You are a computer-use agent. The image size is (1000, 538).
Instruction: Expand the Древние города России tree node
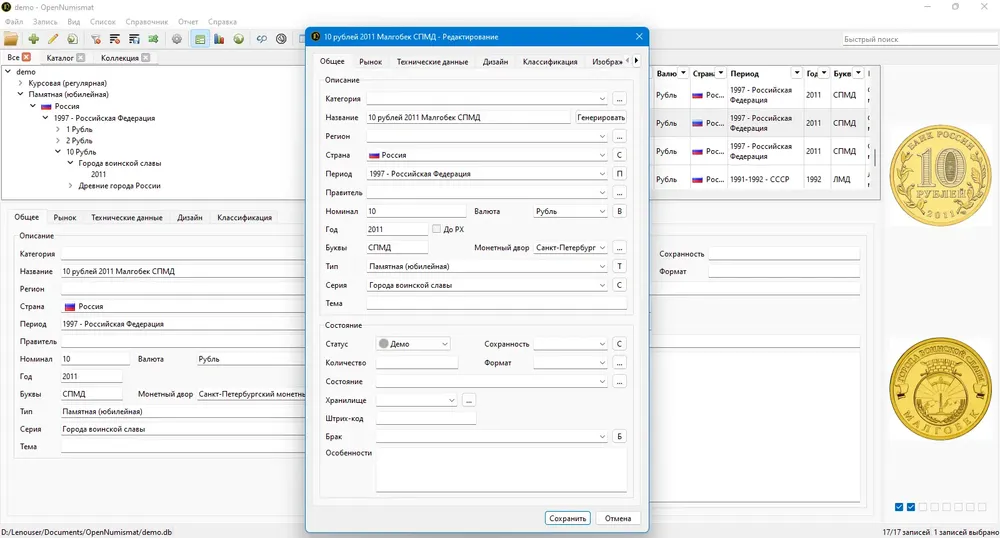click(x=70, y=185)
